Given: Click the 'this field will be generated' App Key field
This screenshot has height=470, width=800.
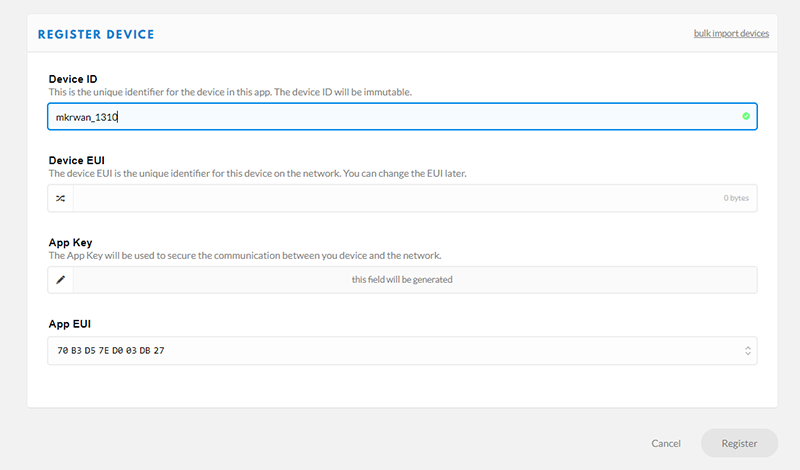Looking at the screenshot, I should pyautogui.click(x=402, y=280).
